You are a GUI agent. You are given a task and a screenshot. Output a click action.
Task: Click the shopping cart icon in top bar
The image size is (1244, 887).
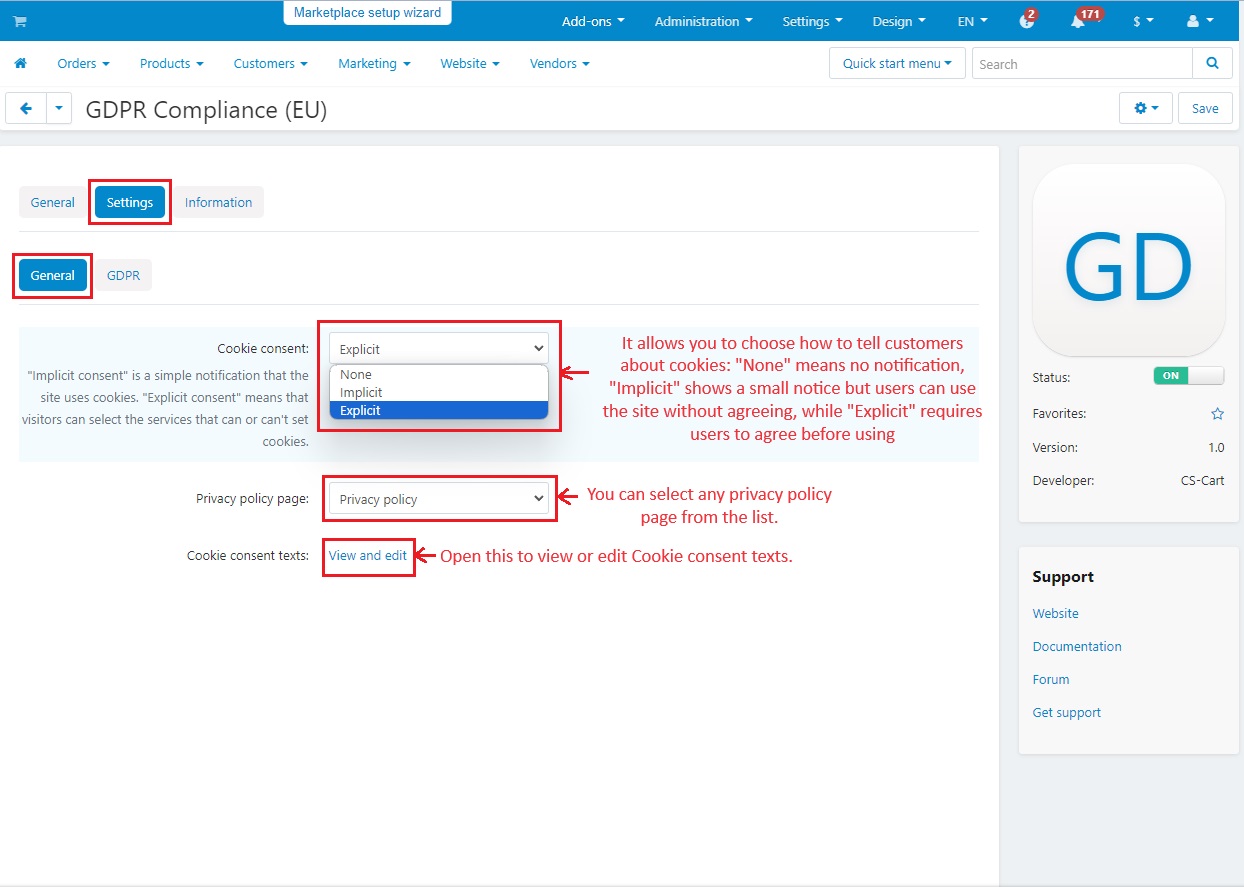[x=19, y=21]
